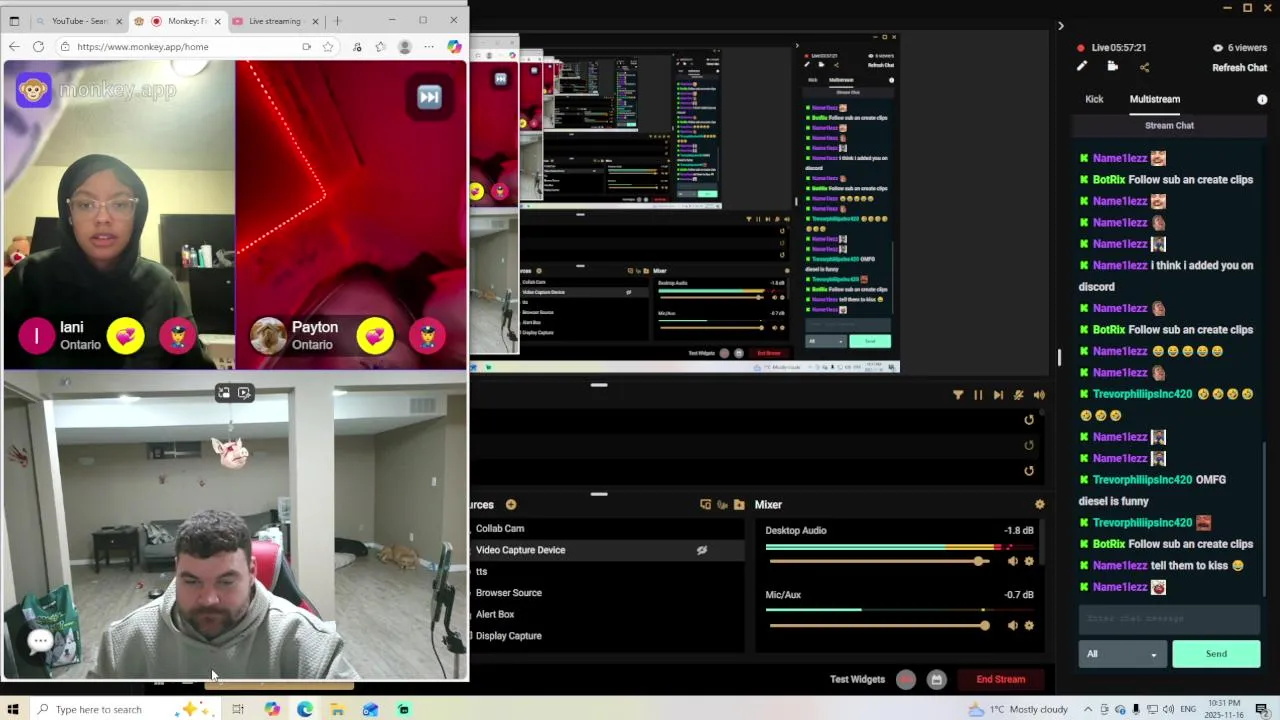Select the Browser Source item
This screenshot has width=1280, height=720.
pyautogui.click(x=509, y=593)
